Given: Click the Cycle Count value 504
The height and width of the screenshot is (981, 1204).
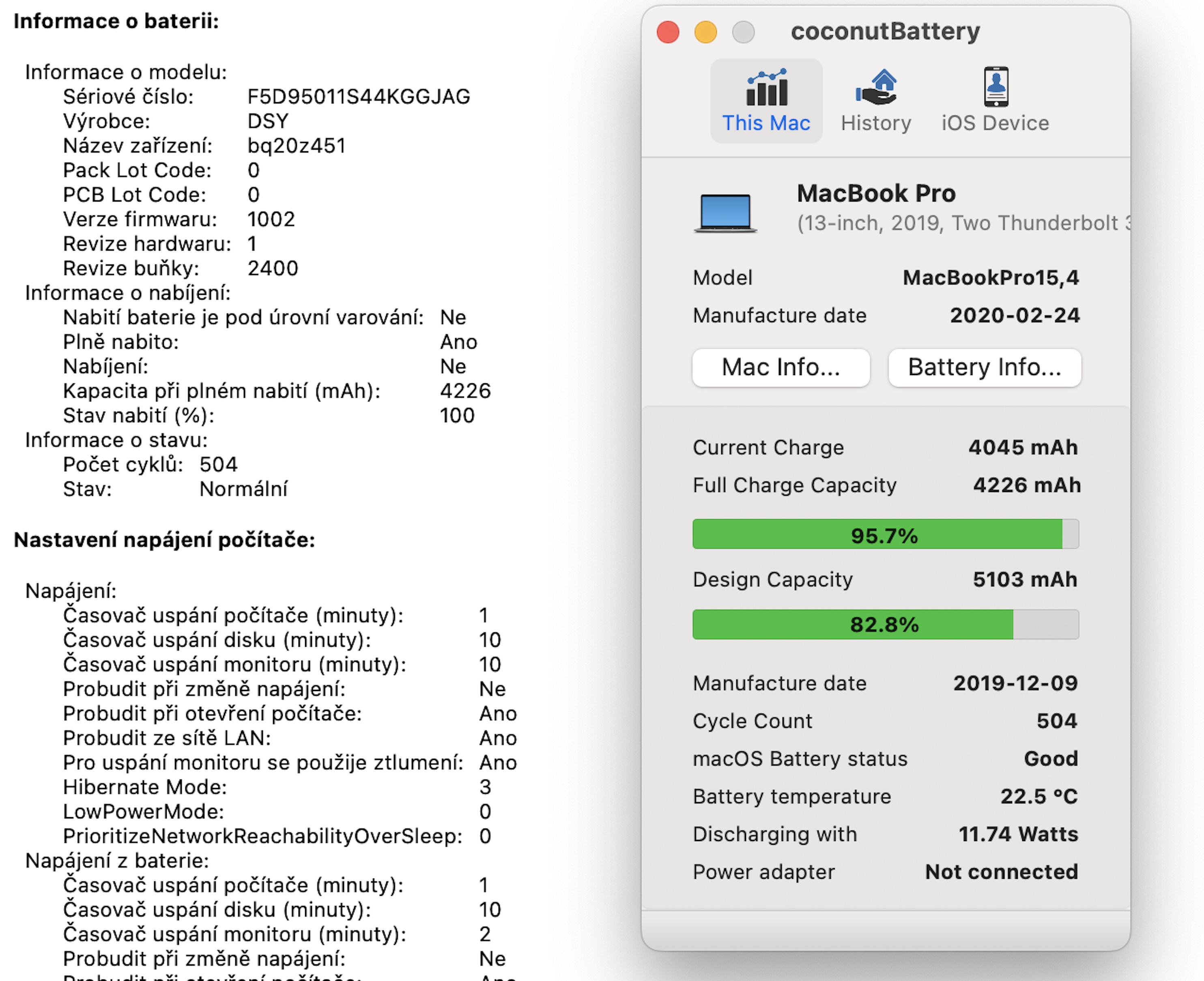Looking at the screenshot, I should coord(1056,721).
